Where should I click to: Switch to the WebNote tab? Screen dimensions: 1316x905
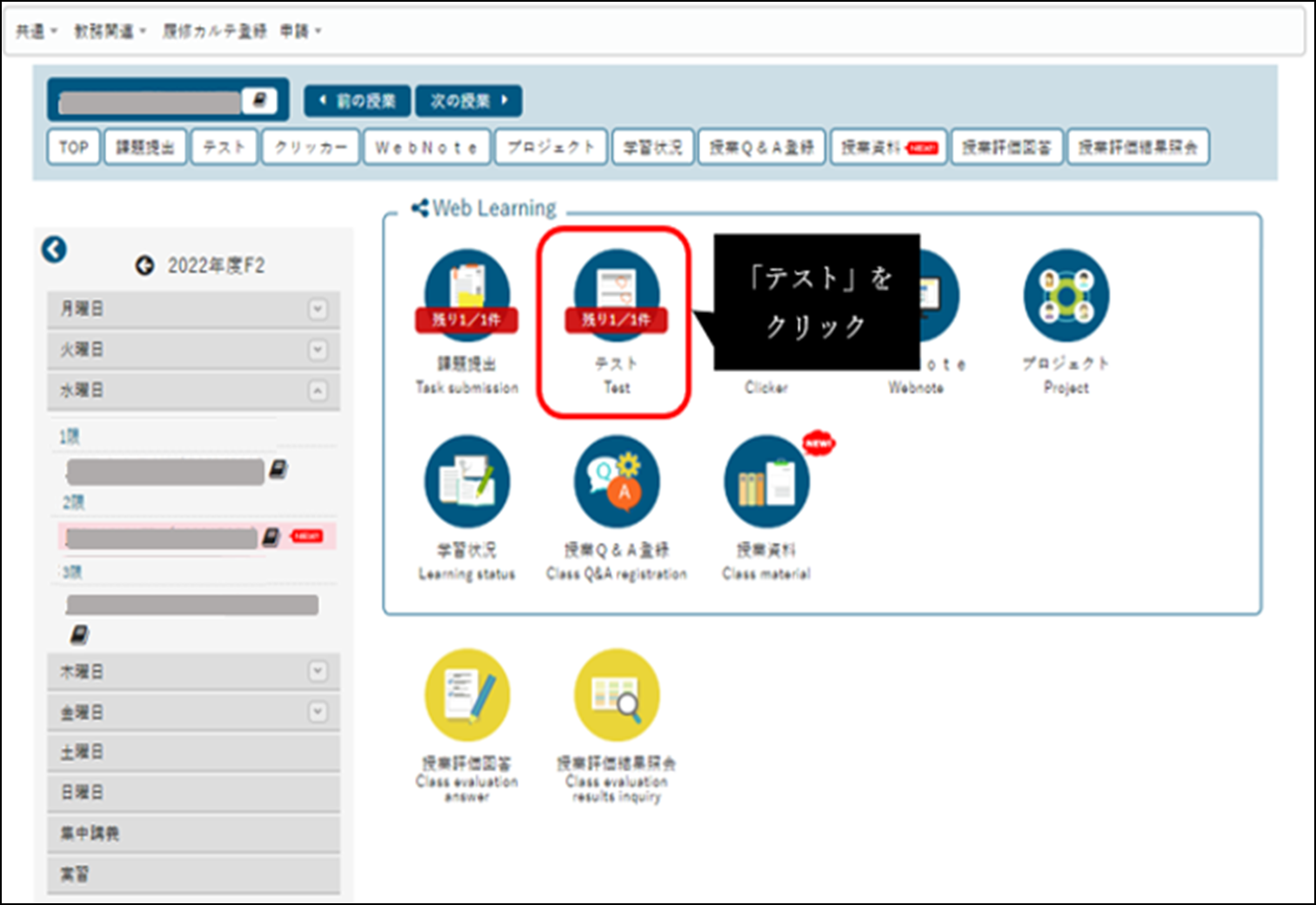point(427,147)
